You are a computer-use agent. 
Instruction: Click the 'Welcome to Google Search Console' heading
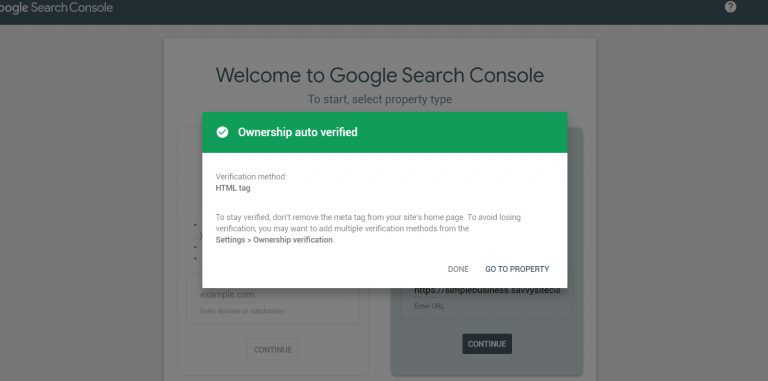(x=380, y=75)
